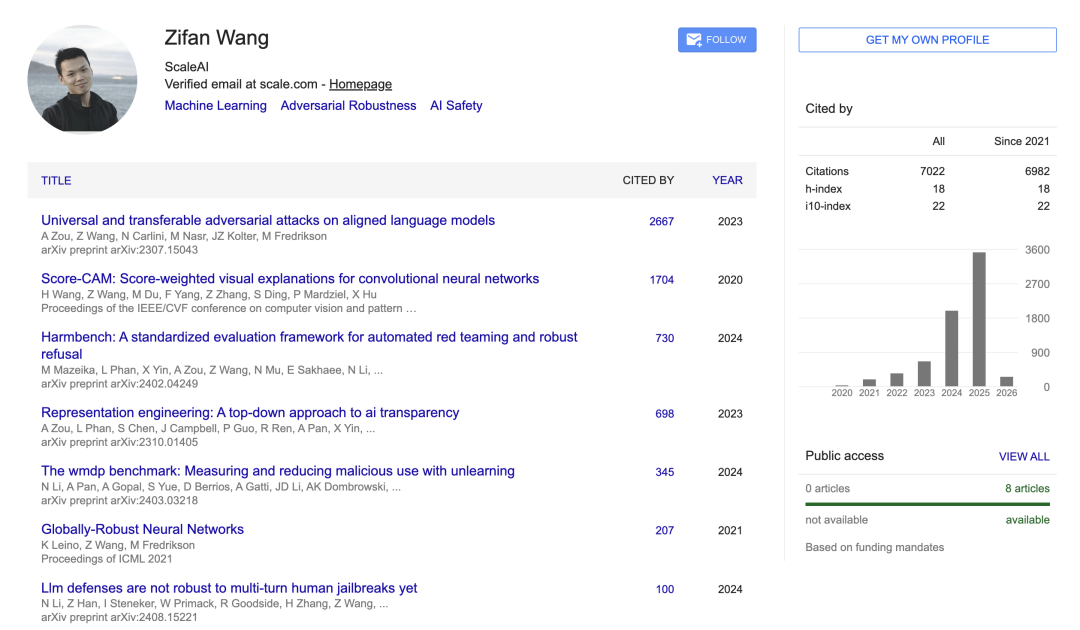Sort publications by CITED BY column header
1080x630 pixels.
(648, 181)
